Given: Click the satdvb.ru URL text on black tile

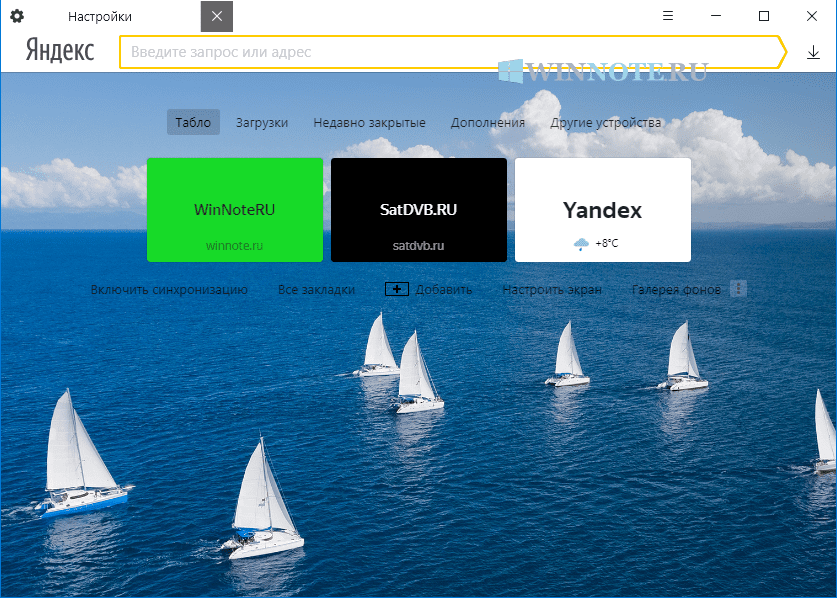Looking at the screenshot, I should pyautogui.click(x=418, y=246).
